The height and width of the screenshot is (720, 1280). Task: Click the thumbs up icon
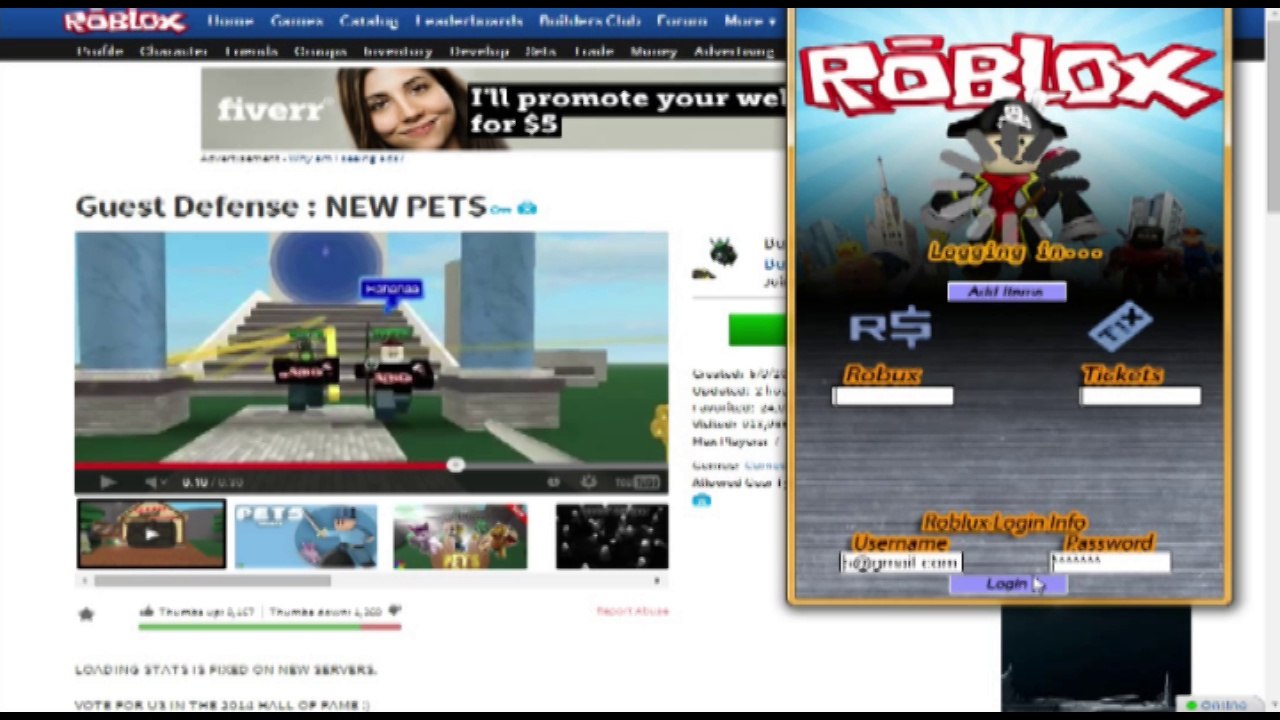pos(148,611)
